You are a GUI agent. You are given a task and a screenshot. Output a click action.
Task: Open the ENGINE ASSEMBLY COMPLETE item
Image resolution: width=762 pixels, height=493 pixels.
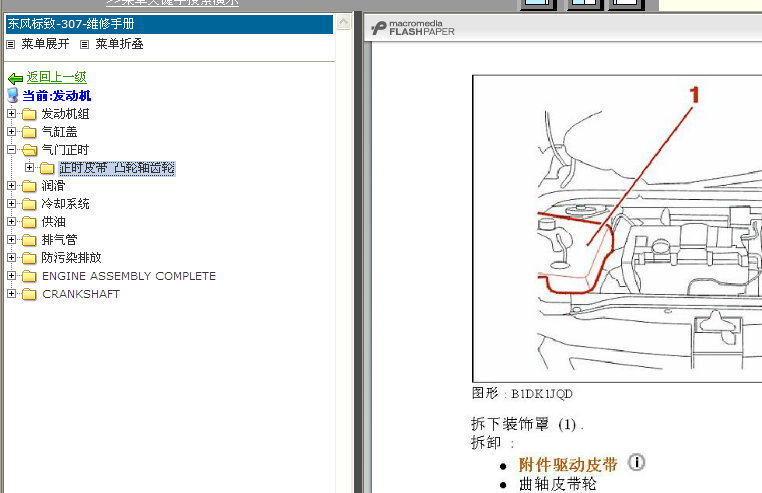[129, 276]
